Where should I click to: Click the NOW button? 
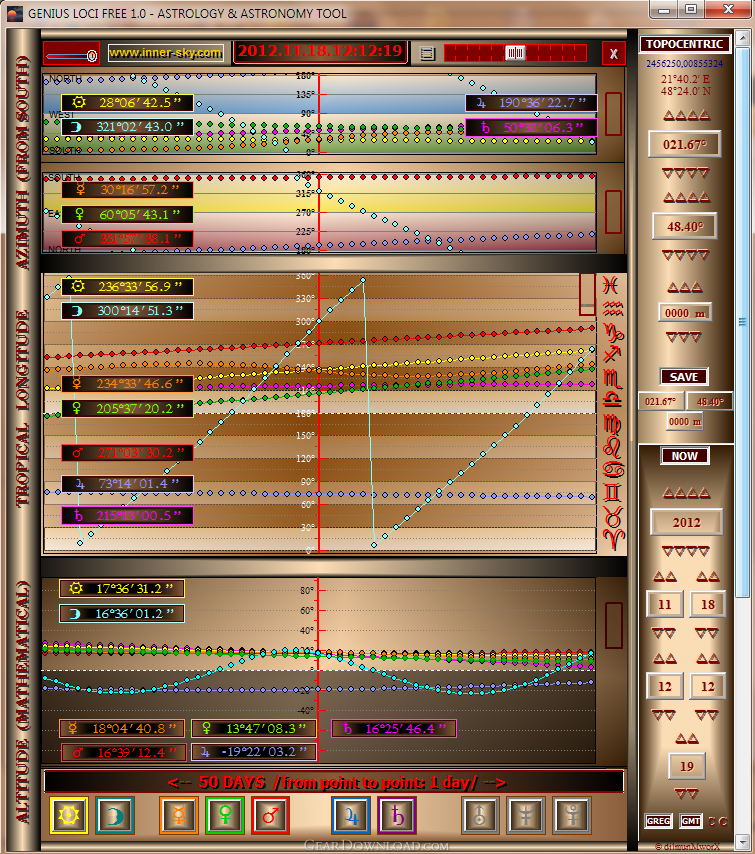(x=685, y=456)
